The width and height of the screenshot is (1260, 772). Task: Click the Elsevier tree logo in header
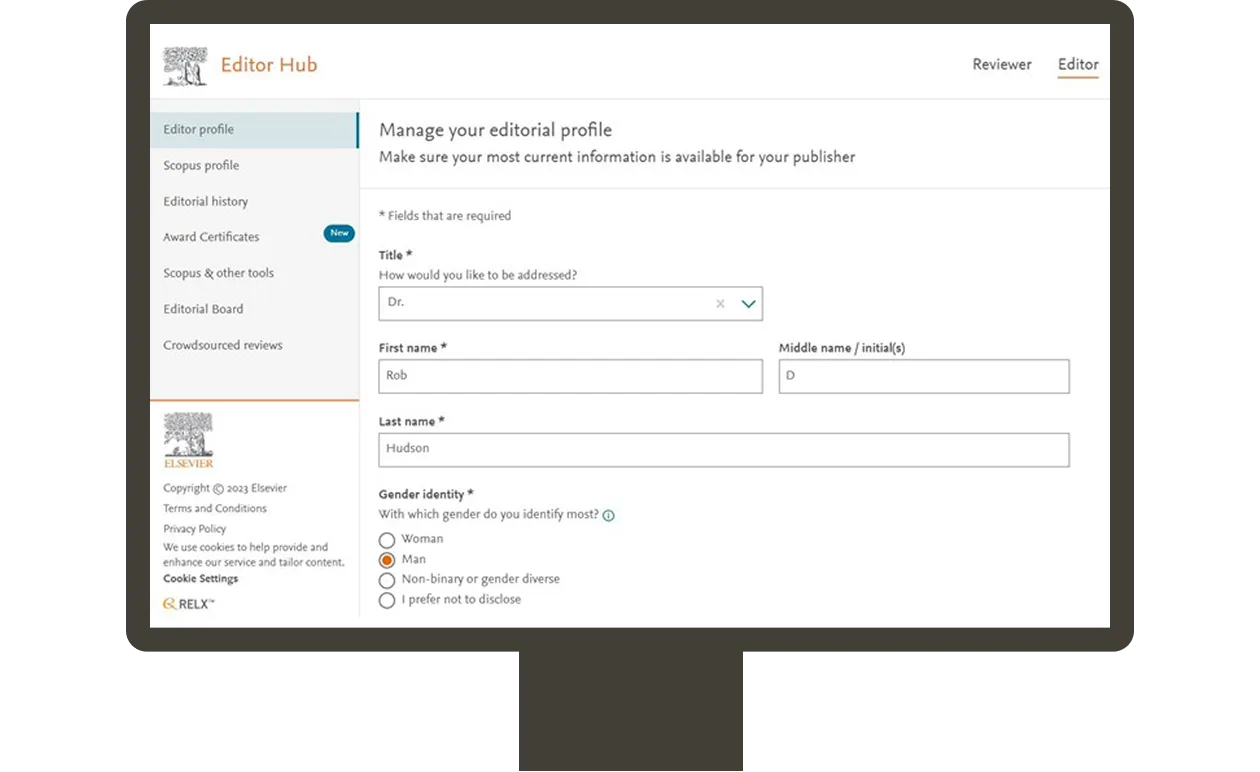(185, 66)
